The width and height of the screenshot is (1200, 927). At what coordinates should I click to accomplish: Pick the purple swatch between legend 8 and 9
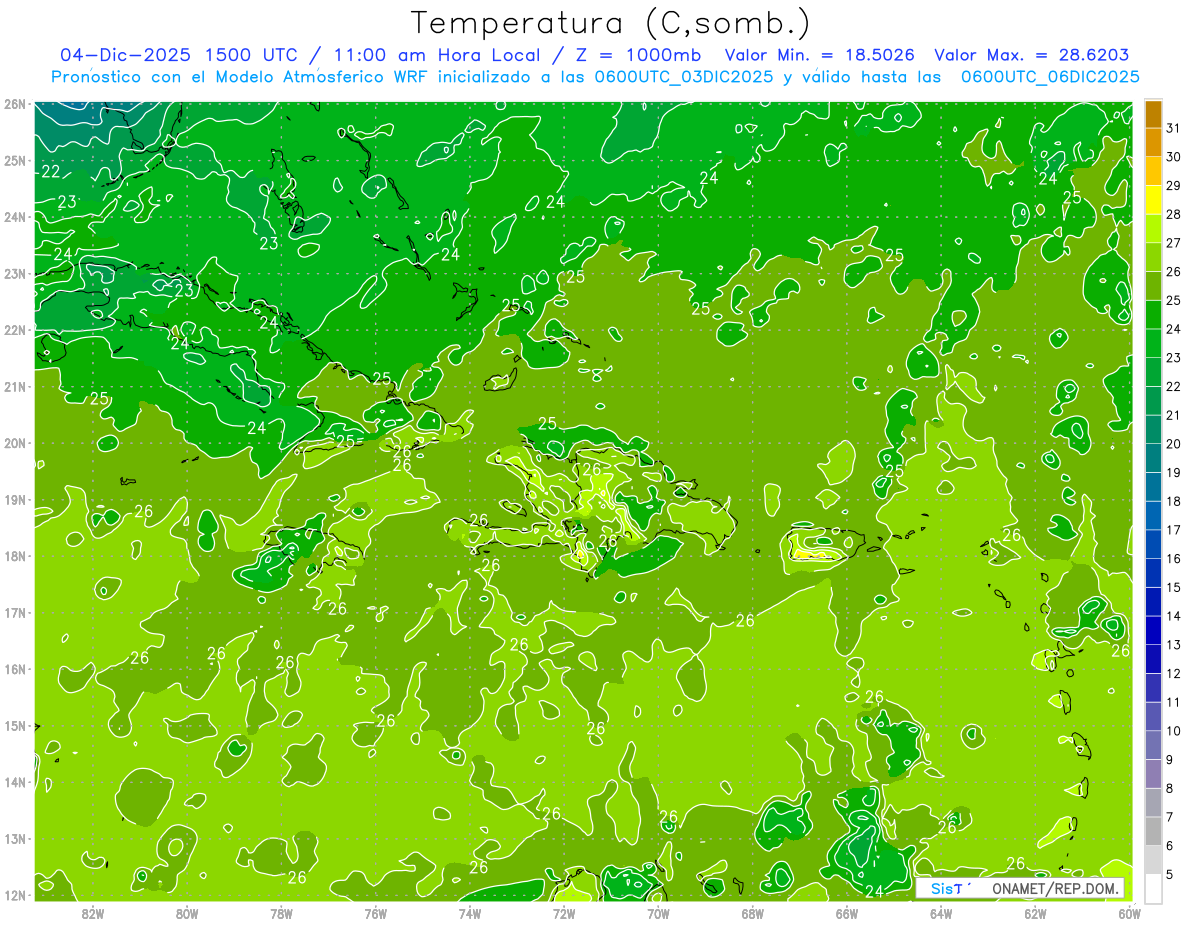[1154, 774]
